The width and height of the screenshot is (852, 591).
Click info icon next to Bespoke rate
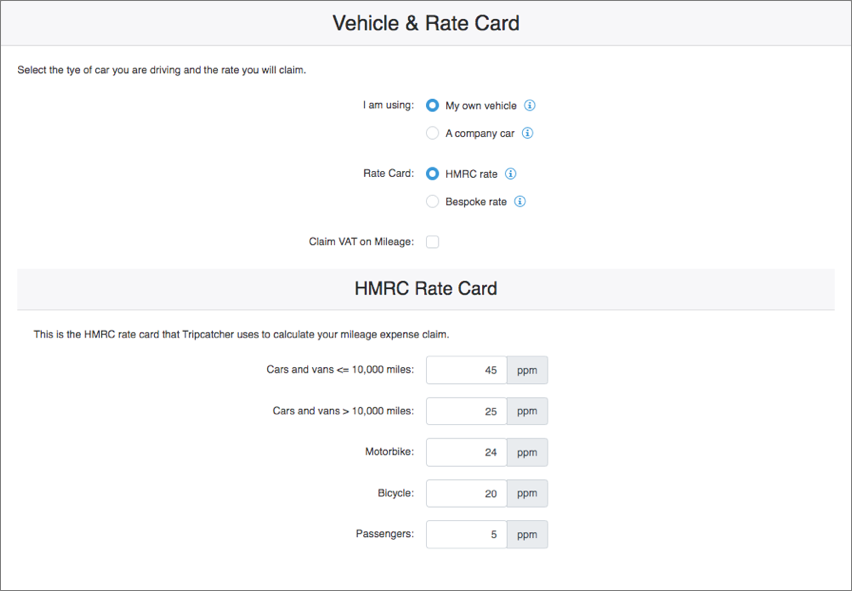pyautogui.click(x=520, y=201)
